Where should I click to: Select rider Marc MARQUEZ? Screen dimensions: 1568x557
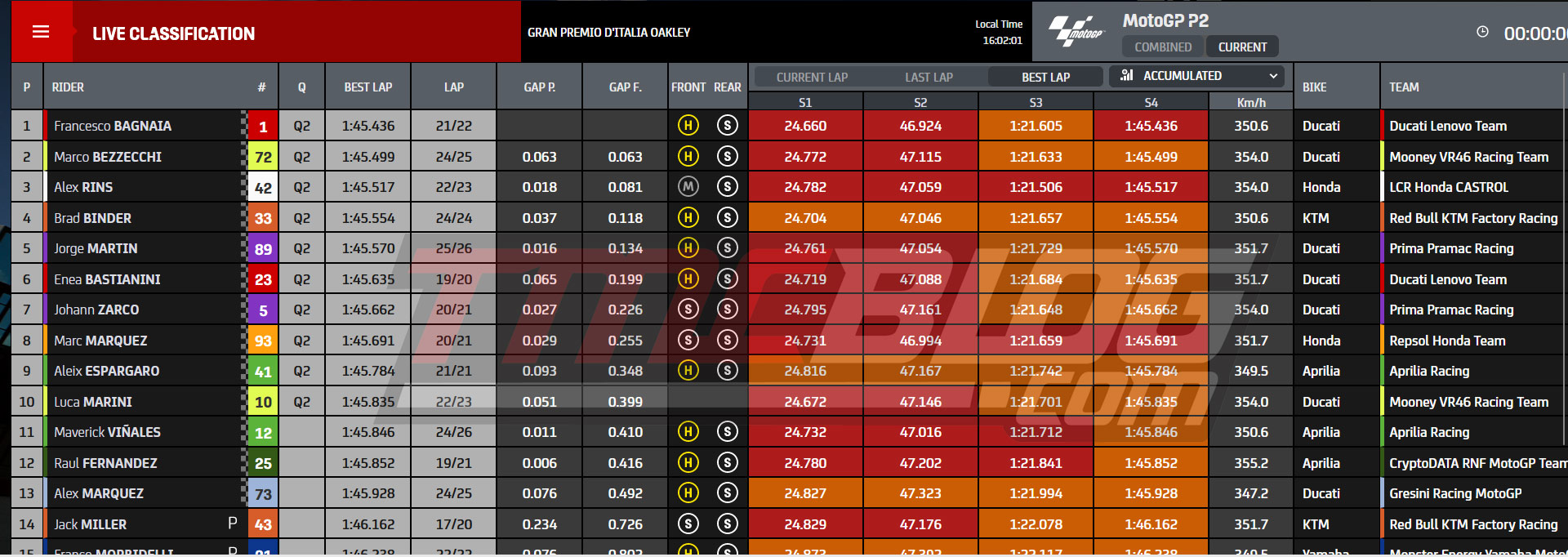100,341
